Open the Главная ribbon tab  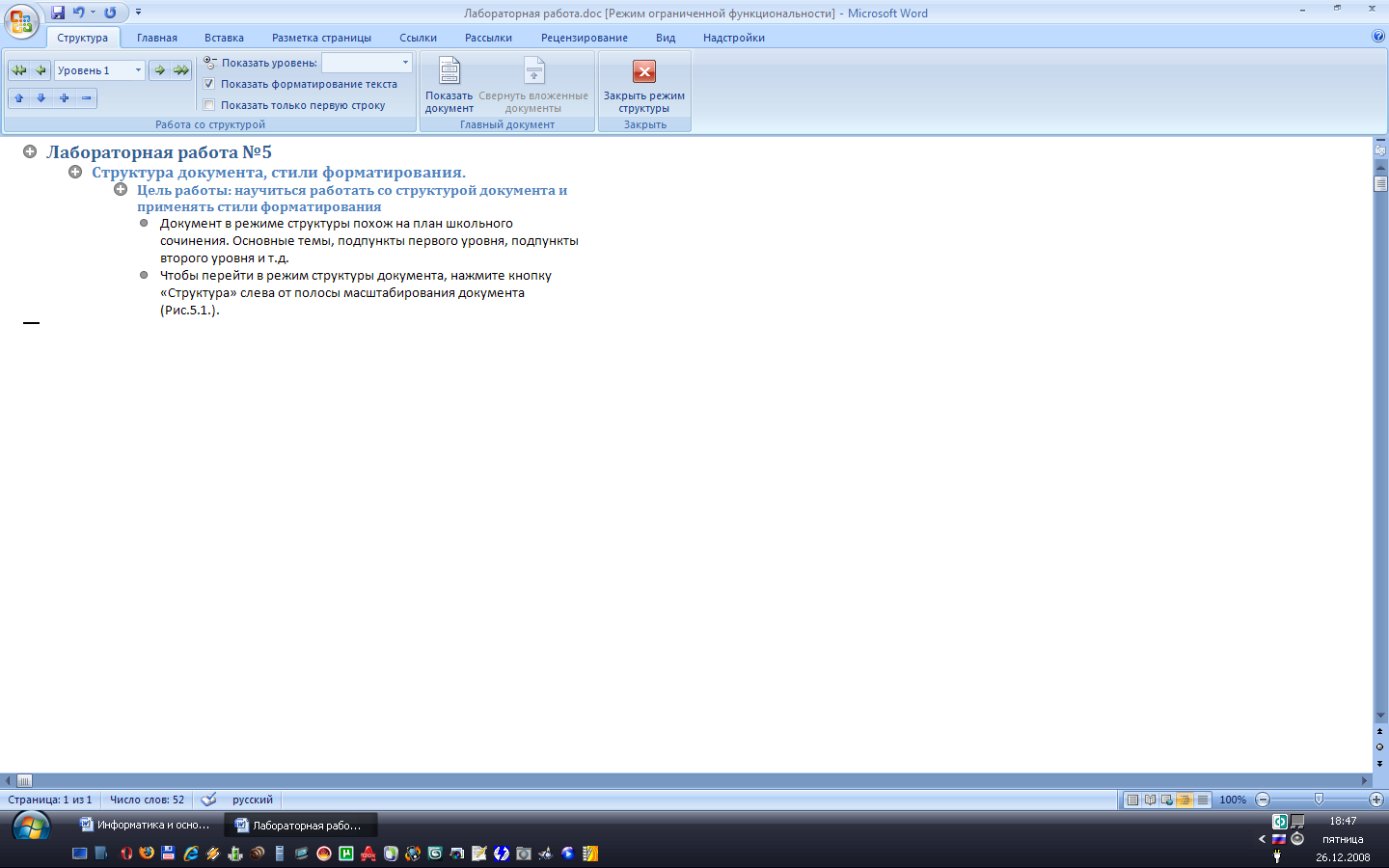tap(157, 38)
